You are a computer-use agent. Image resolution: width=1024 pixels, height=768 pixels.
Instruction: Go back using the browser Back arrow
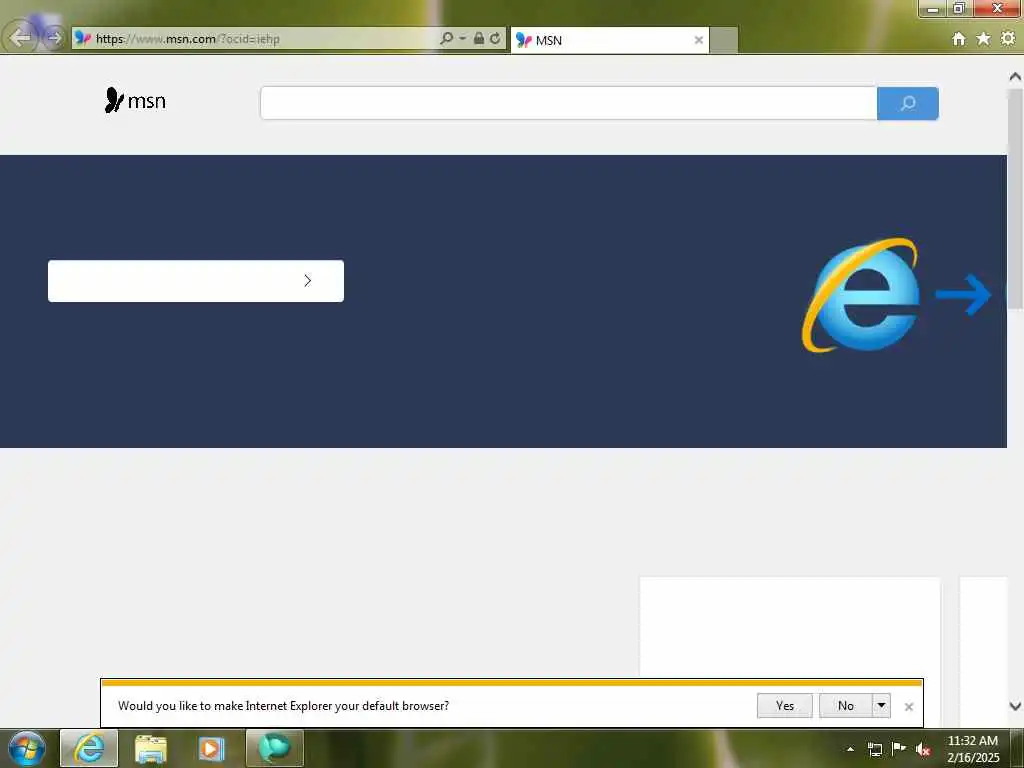pyautogui.click(x=20, y=37)
